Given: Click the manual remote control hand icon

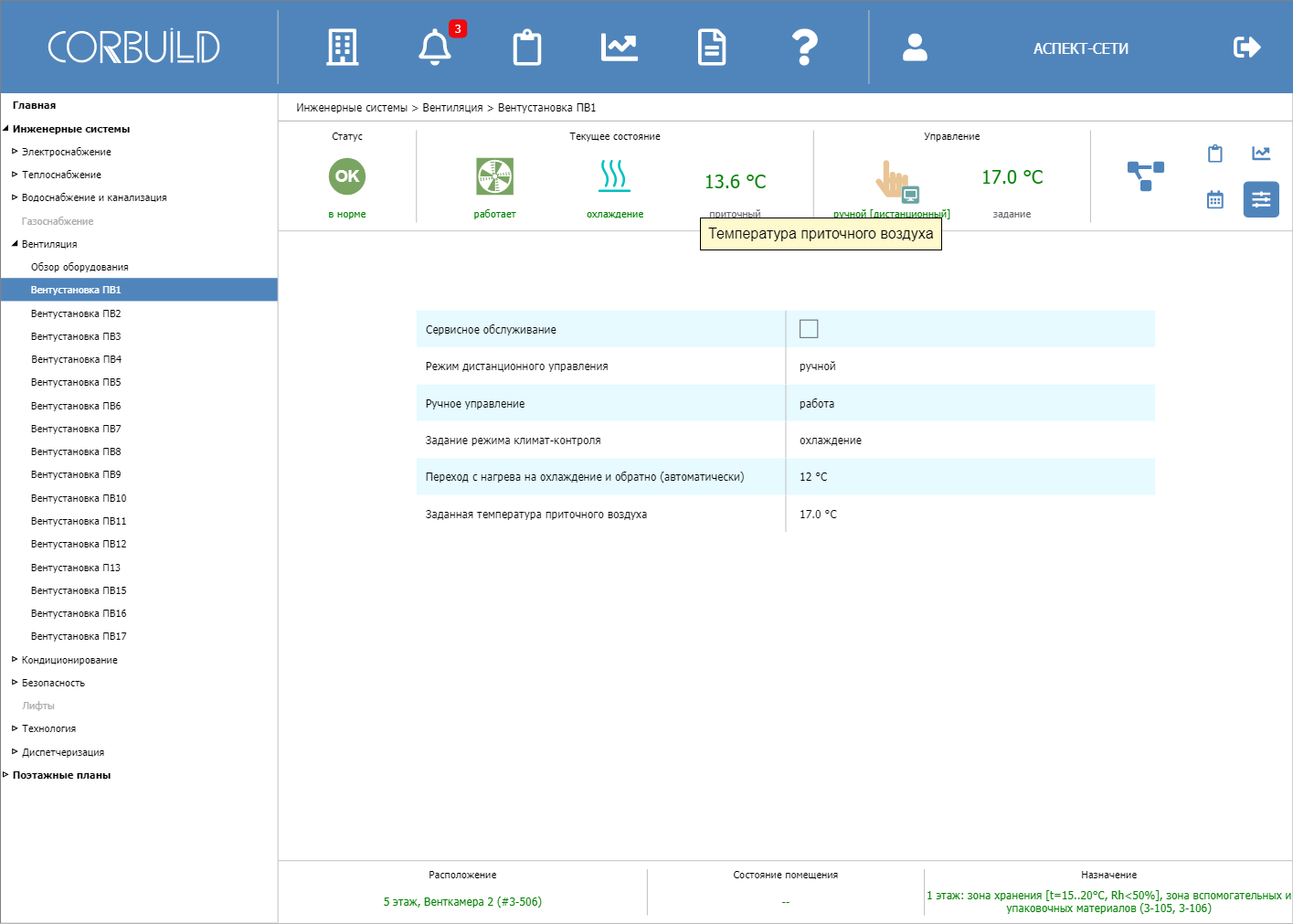Looking at the screenshot, I should pyautogui.click(x=896, y=181).
